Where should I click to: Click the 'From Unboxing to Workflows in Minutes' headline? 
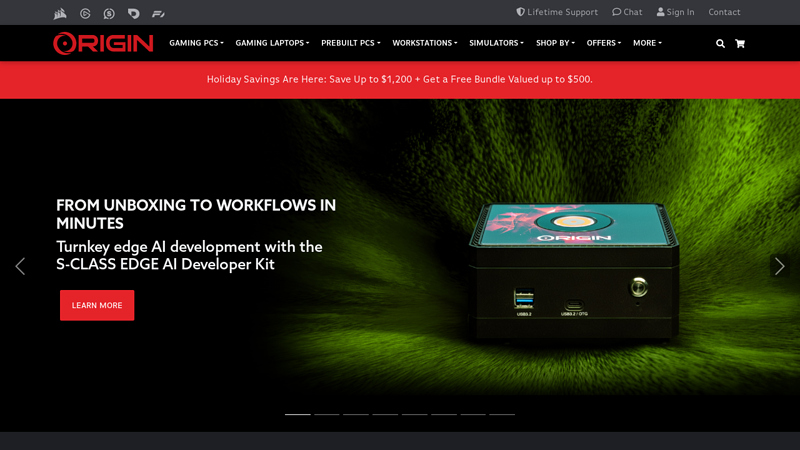196,214
